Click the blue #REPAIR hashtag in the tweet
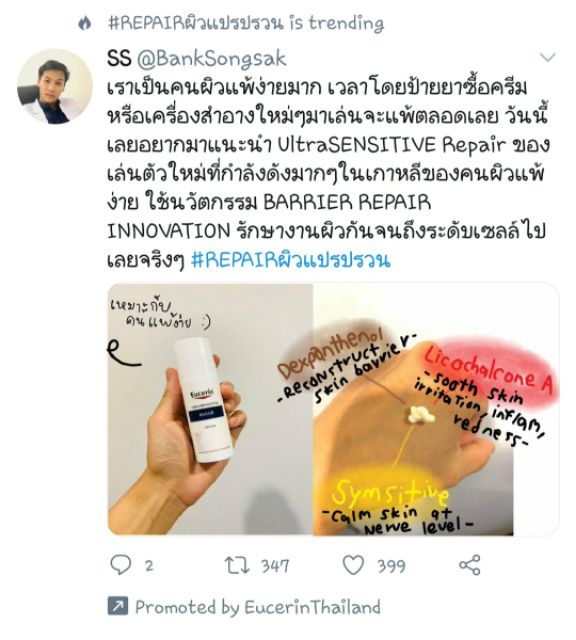This screenshot has height=640, width=576. [x=291, y=260]
